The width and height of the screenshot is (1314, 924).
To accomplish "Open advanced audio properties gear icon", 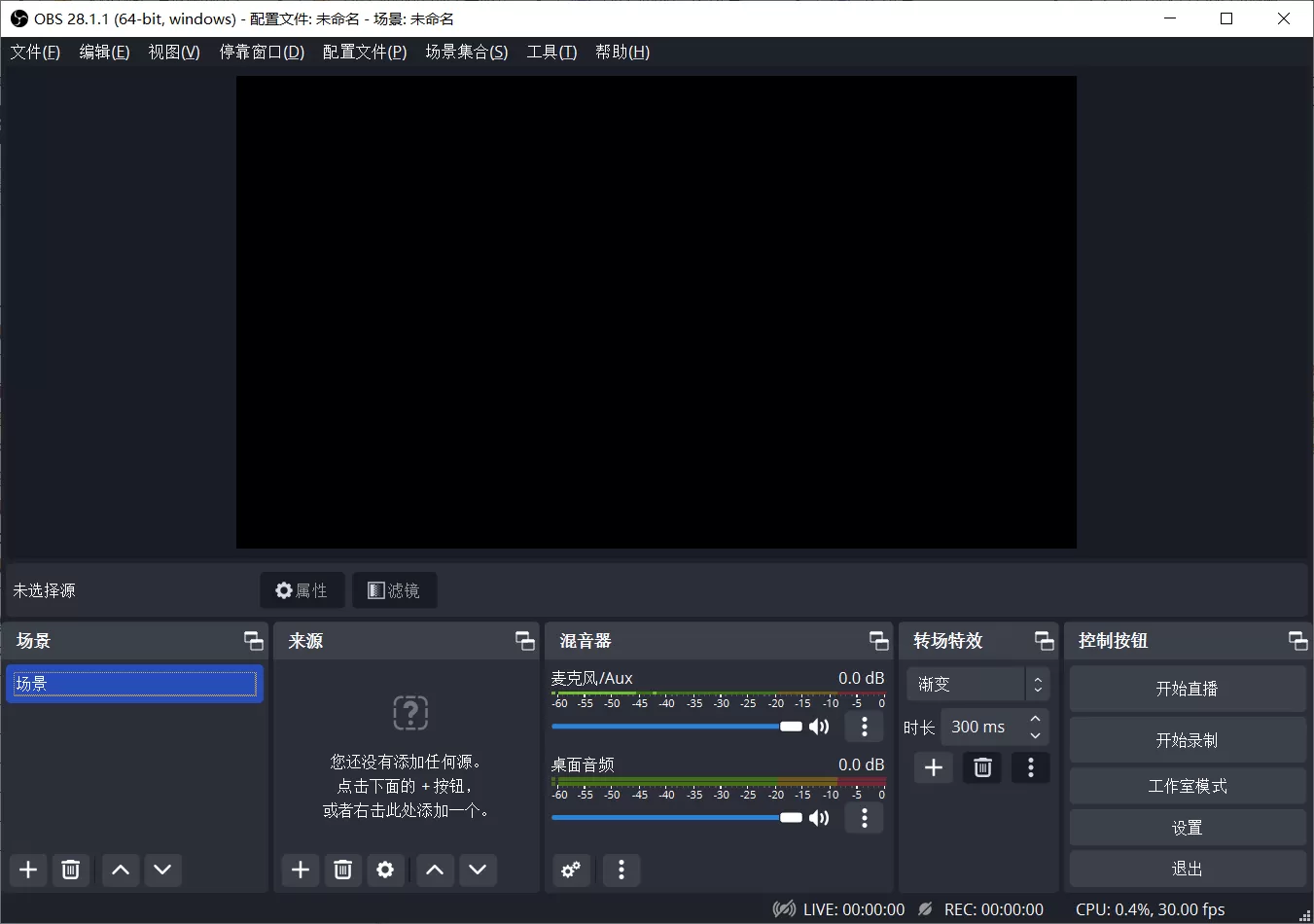I will click(x=571, y=870).
